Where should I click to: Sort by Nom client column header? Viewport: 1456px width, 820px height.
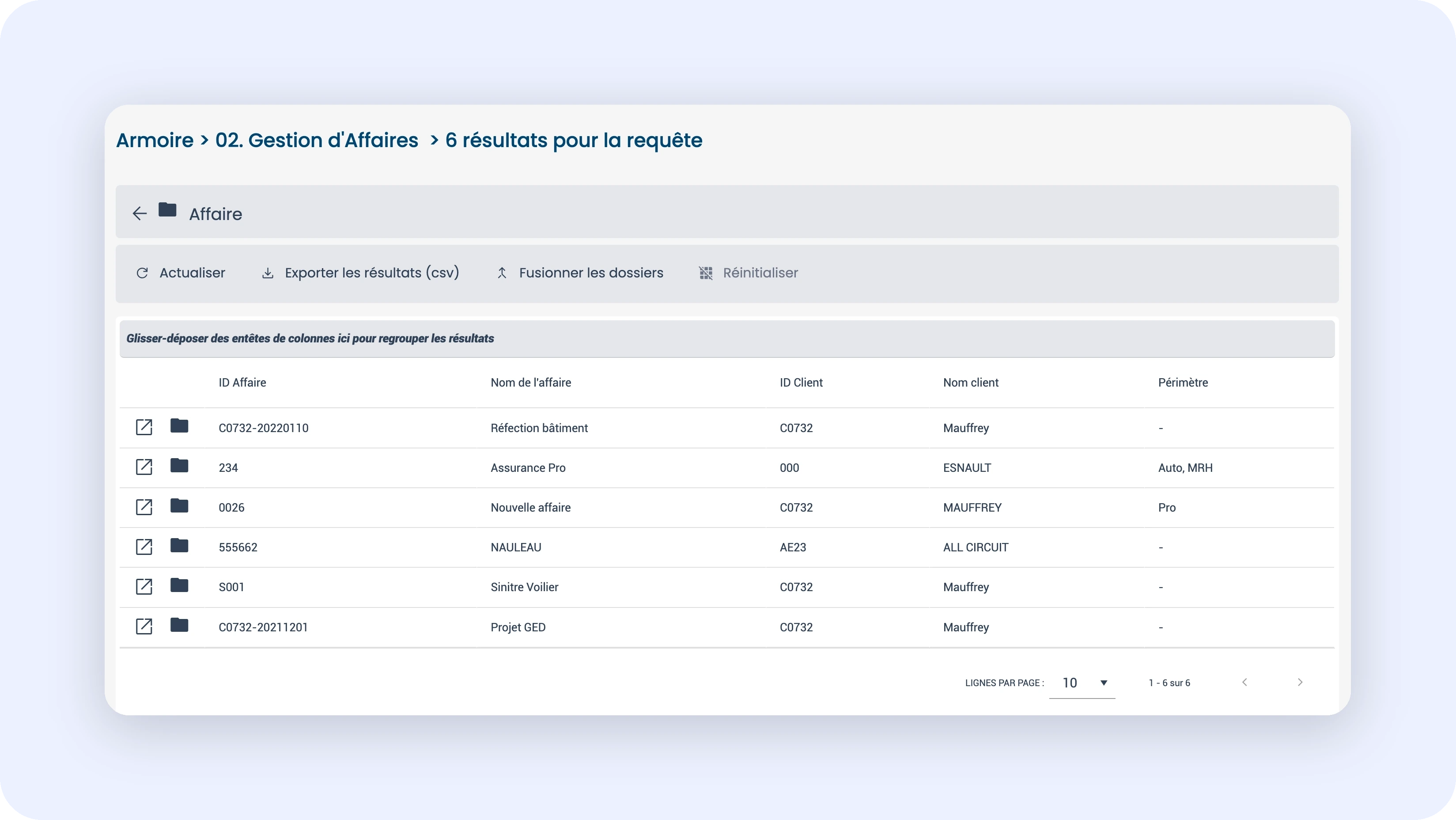pyautogui.click(x=971, y=383)
